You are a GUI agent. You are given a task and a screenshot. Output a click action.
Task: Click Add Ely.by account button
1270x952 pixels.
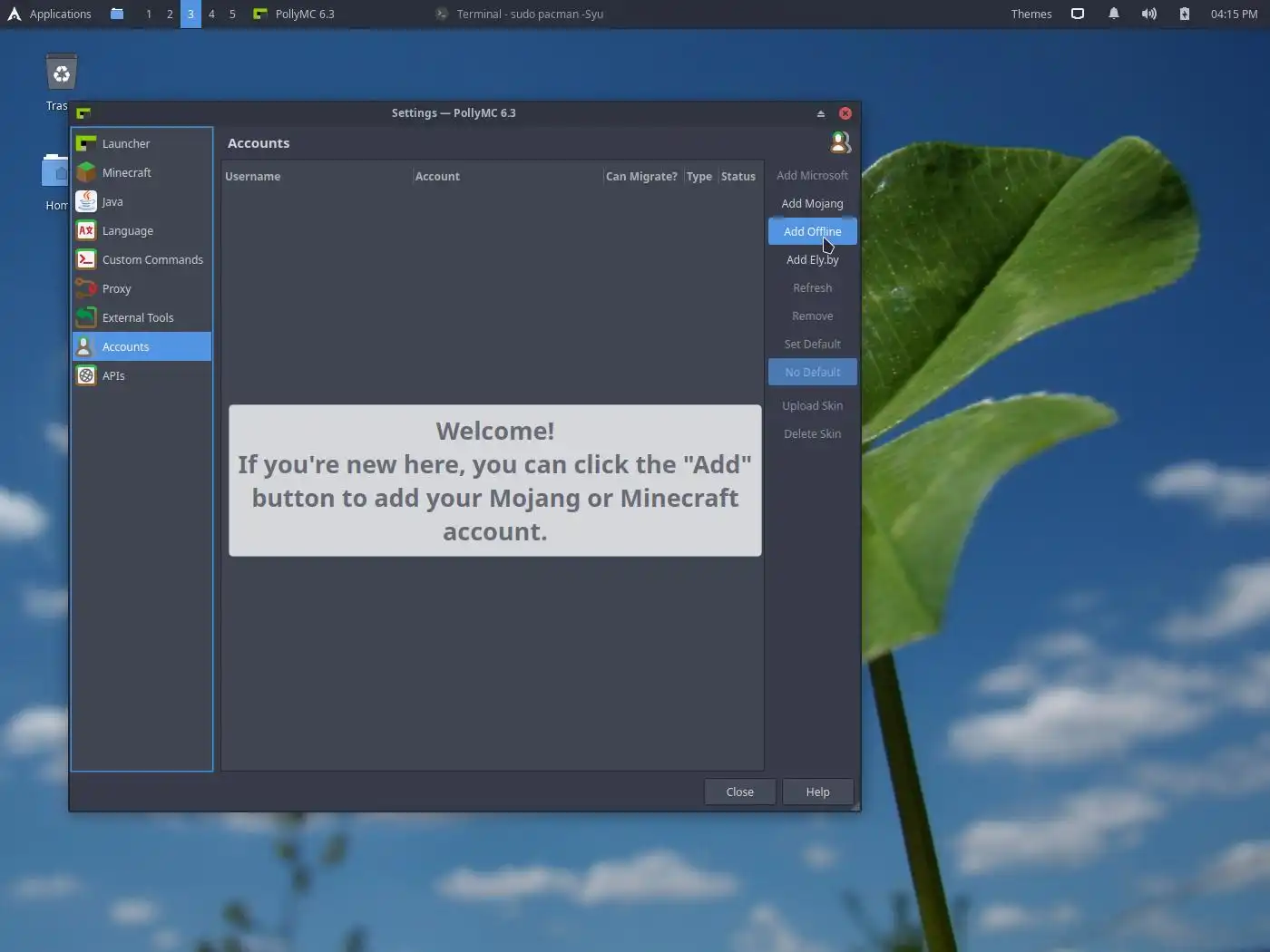[x=812, y=259]
